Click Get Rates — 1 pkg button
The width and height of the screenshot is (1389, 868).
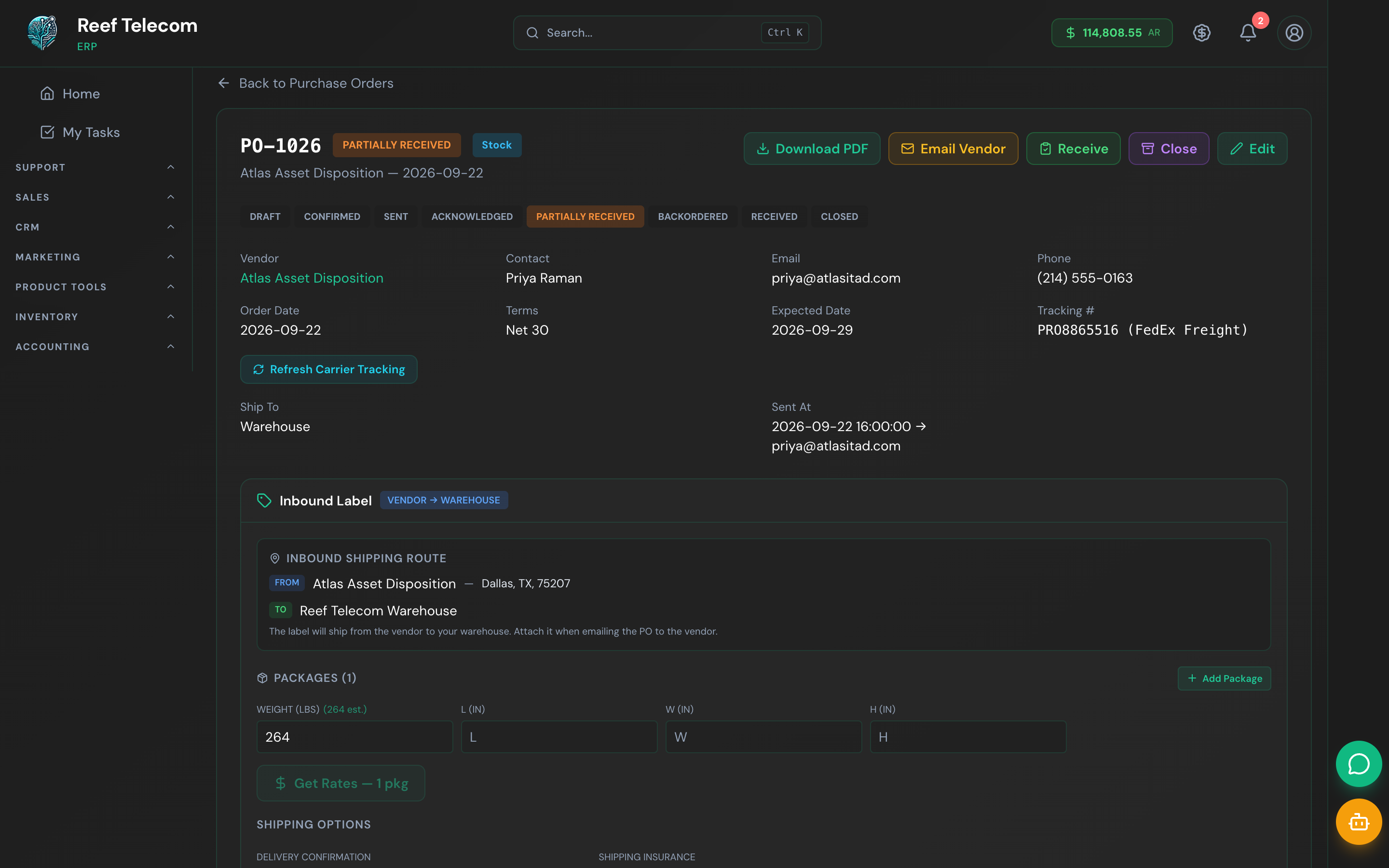[x=341, y=783]
